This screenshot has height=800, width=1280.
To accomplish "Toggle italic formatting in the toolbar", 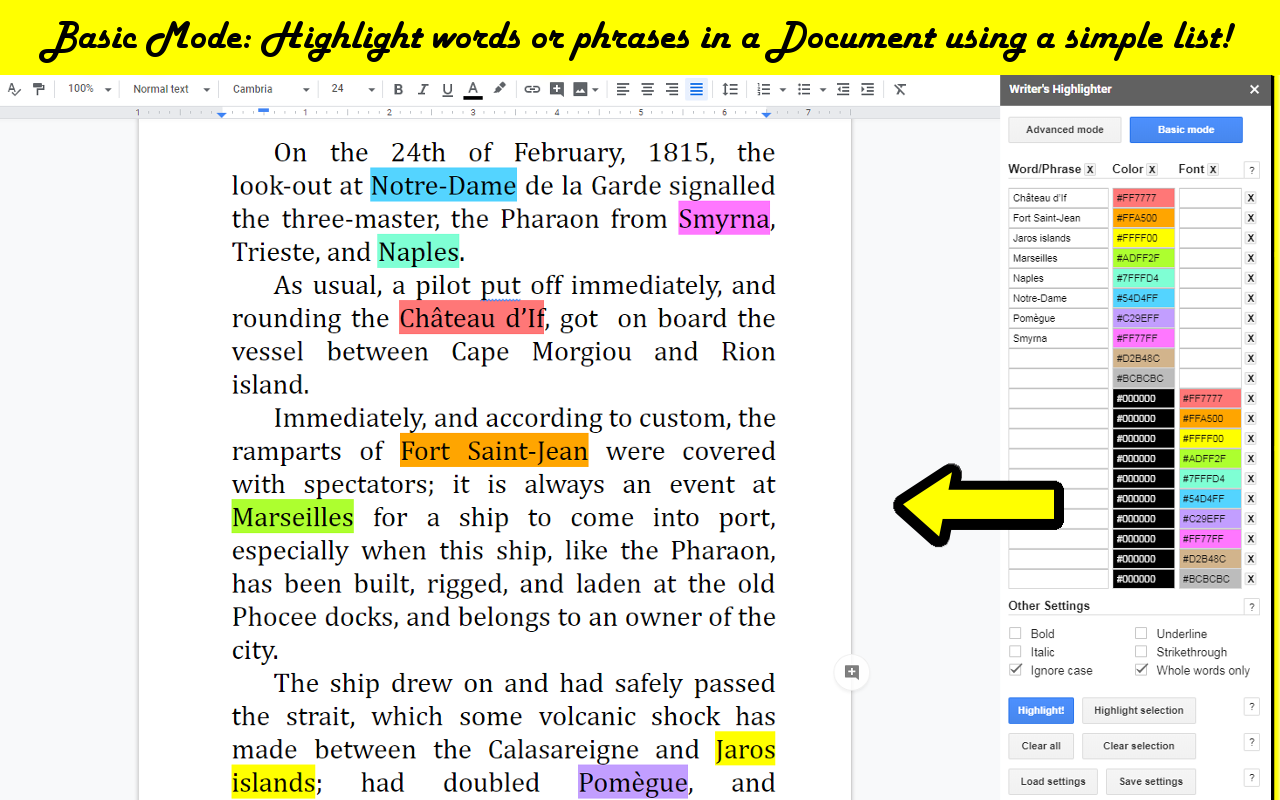I will pyautogui.click(x=423, y=89).
